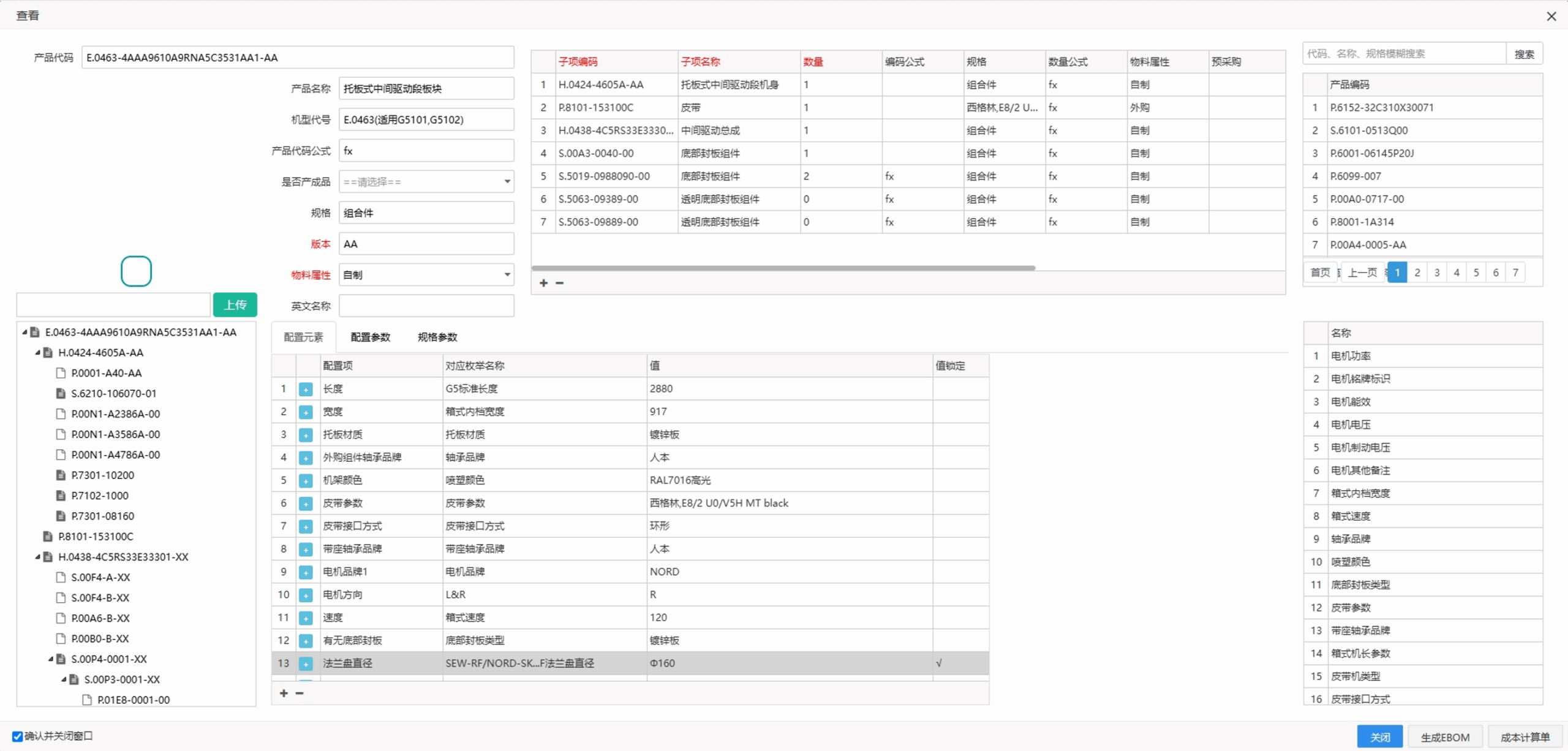The image size is (1568, 751).
Task: Collapse the H.0424-4605A-AA tree node
Action: (37, 353)
